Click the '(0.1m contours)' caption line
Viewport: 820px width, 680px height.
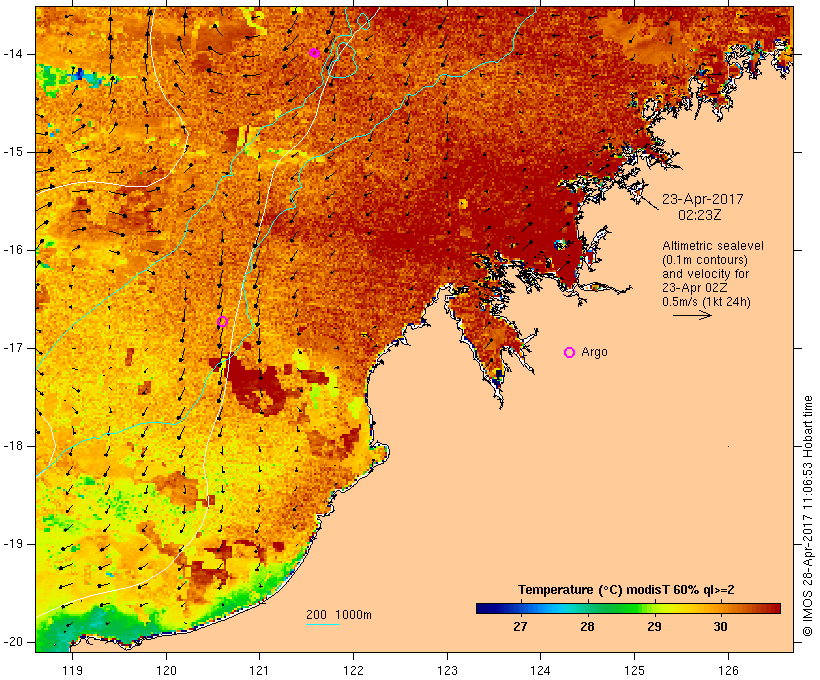point(705,260)
